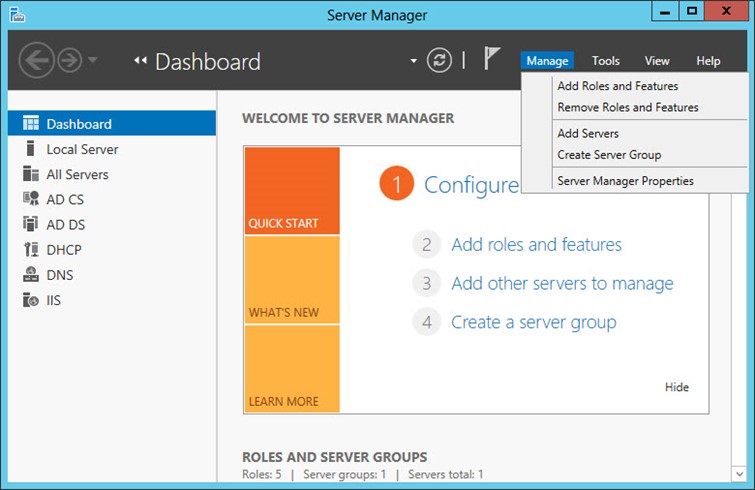
Task: Select the WHAT'S NEW tile
Action: (x=291, y=280)
